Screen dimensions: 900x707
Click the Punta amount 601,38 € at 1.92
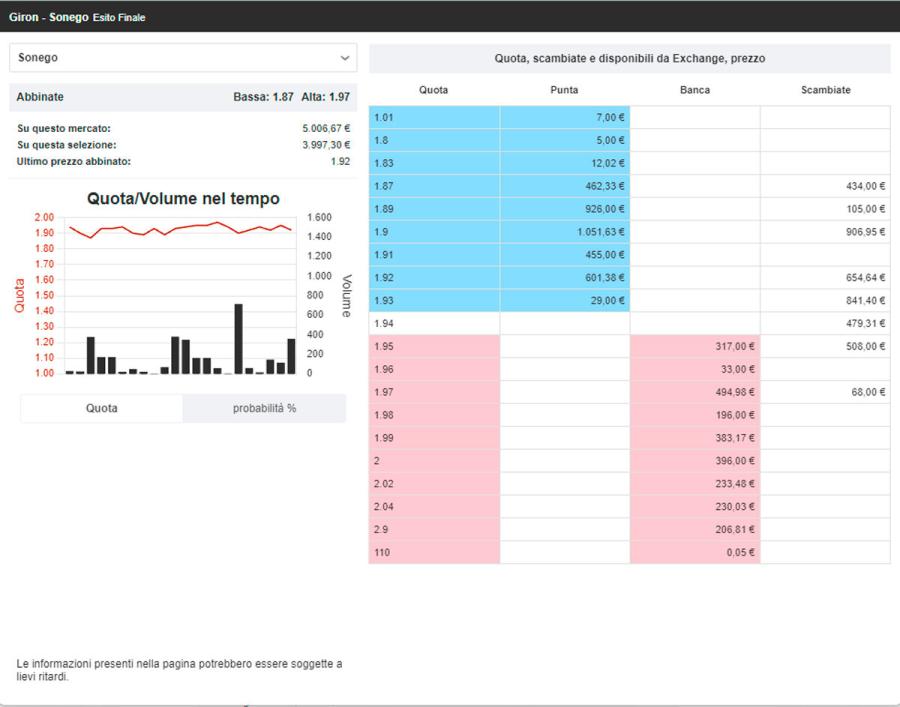pyautogui.click(x=565, y=278)
